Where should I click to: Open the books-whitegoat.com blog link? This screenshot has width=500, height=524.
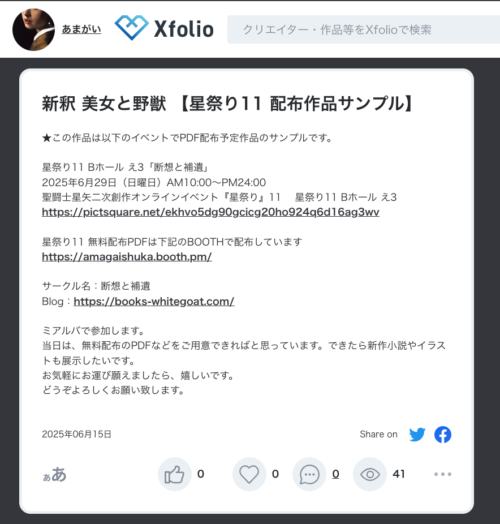click(x=154, y=301)
